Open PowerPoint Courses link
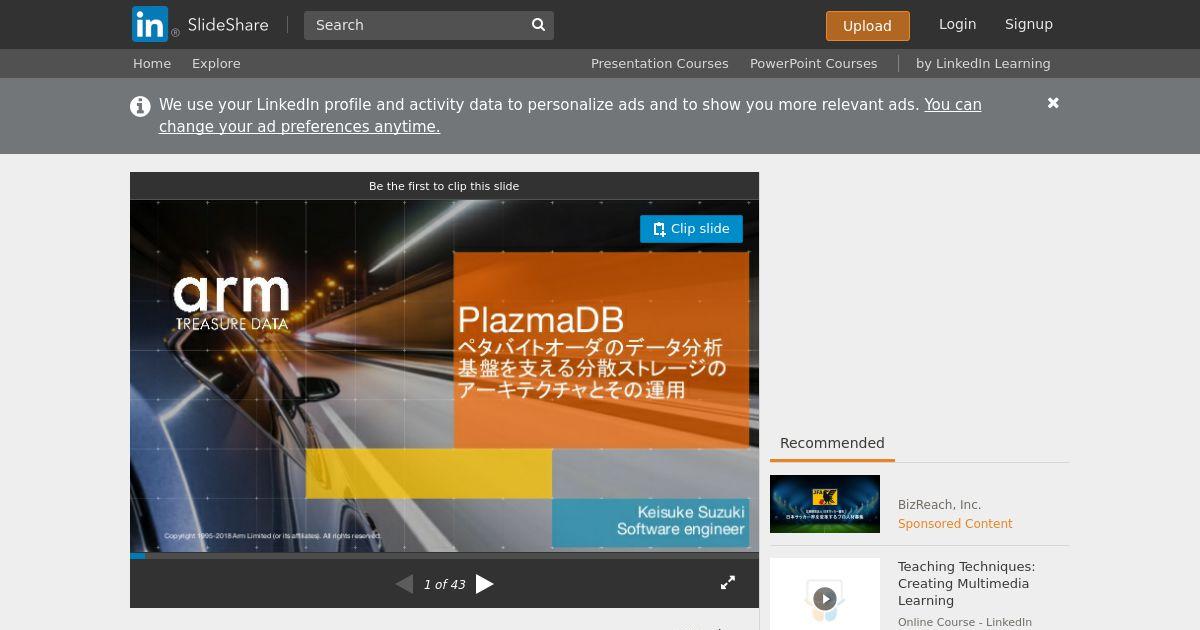 [x=813, y=63]
